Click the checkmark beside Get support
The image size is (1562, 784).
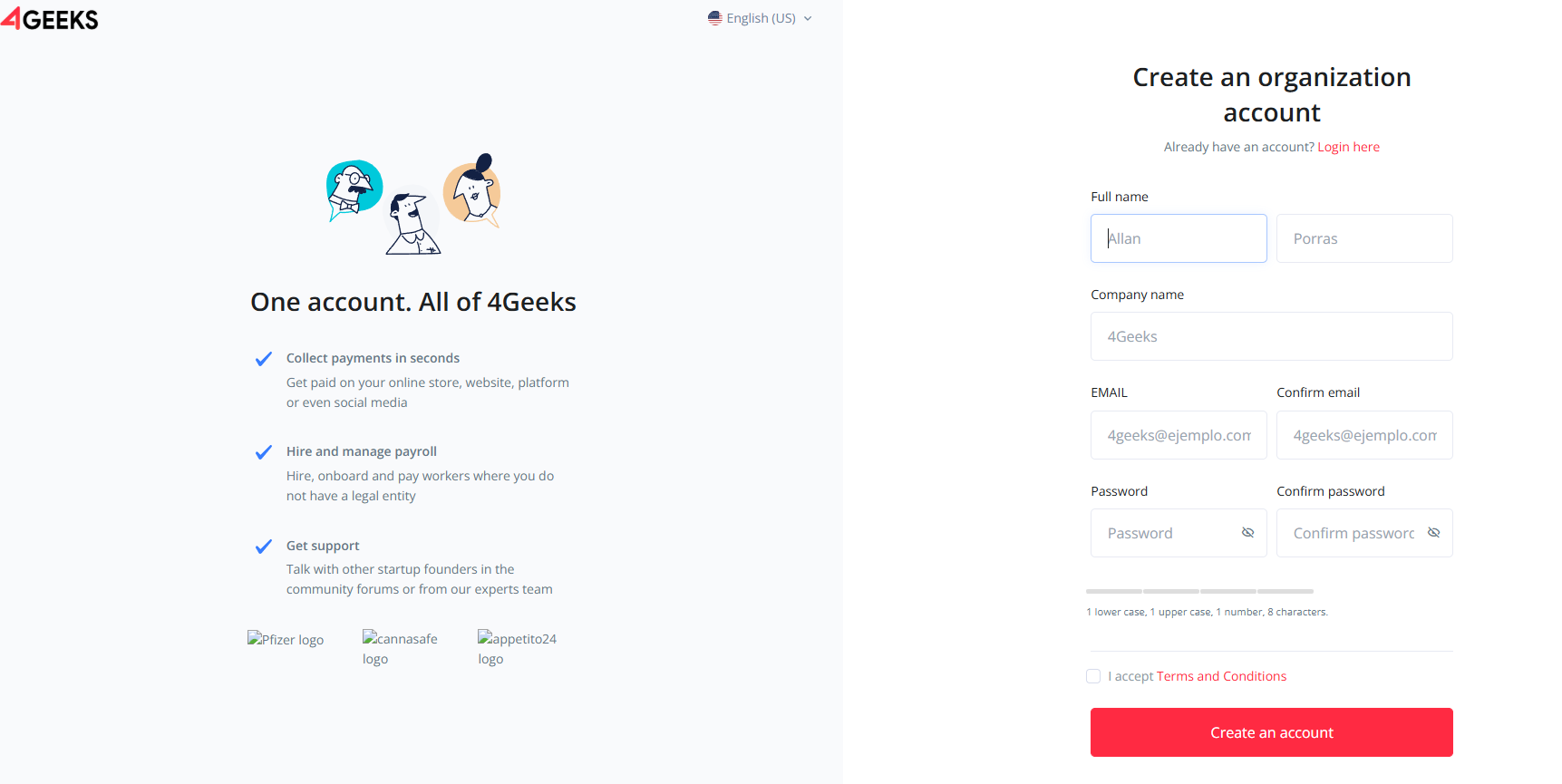tap(263, 546)
